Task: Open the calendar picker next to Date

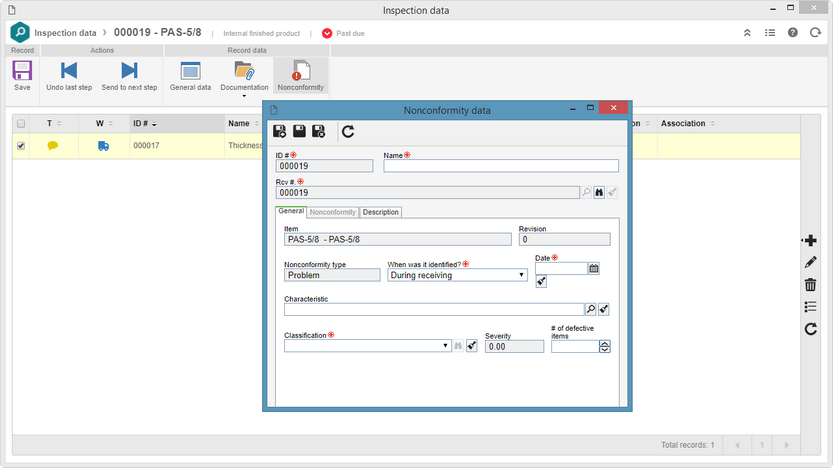Action: point(594,268)
